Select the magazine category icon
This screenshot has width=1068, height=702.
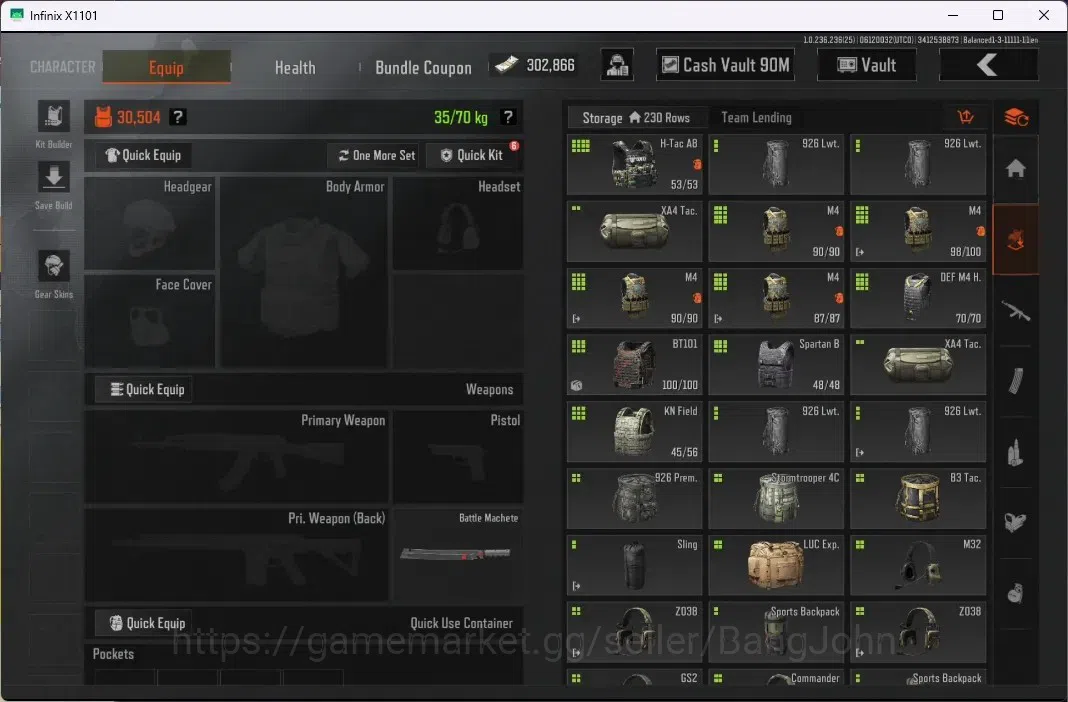[1016, 381]
